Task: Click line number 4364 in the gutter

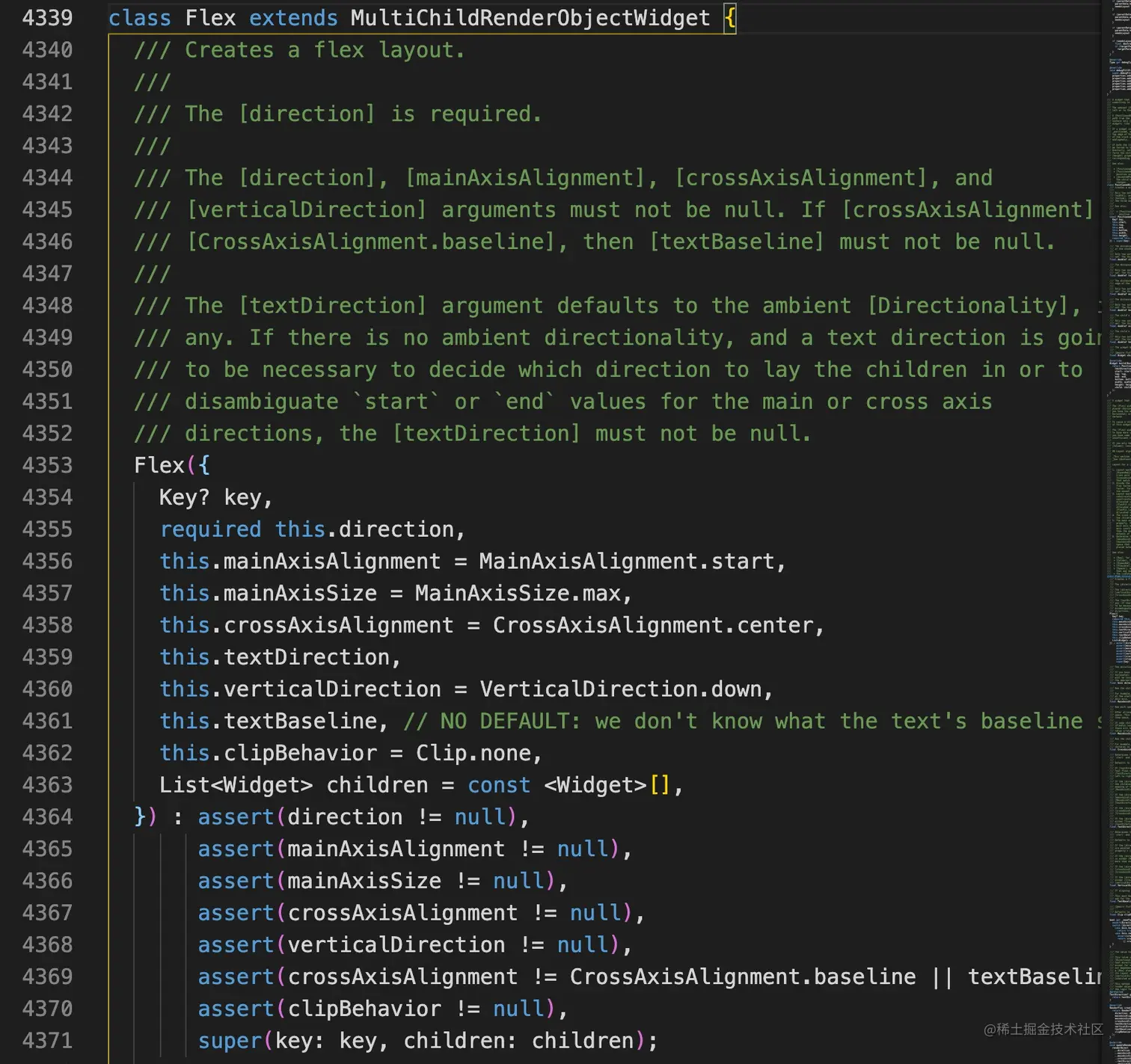Action: coord(48,817)
